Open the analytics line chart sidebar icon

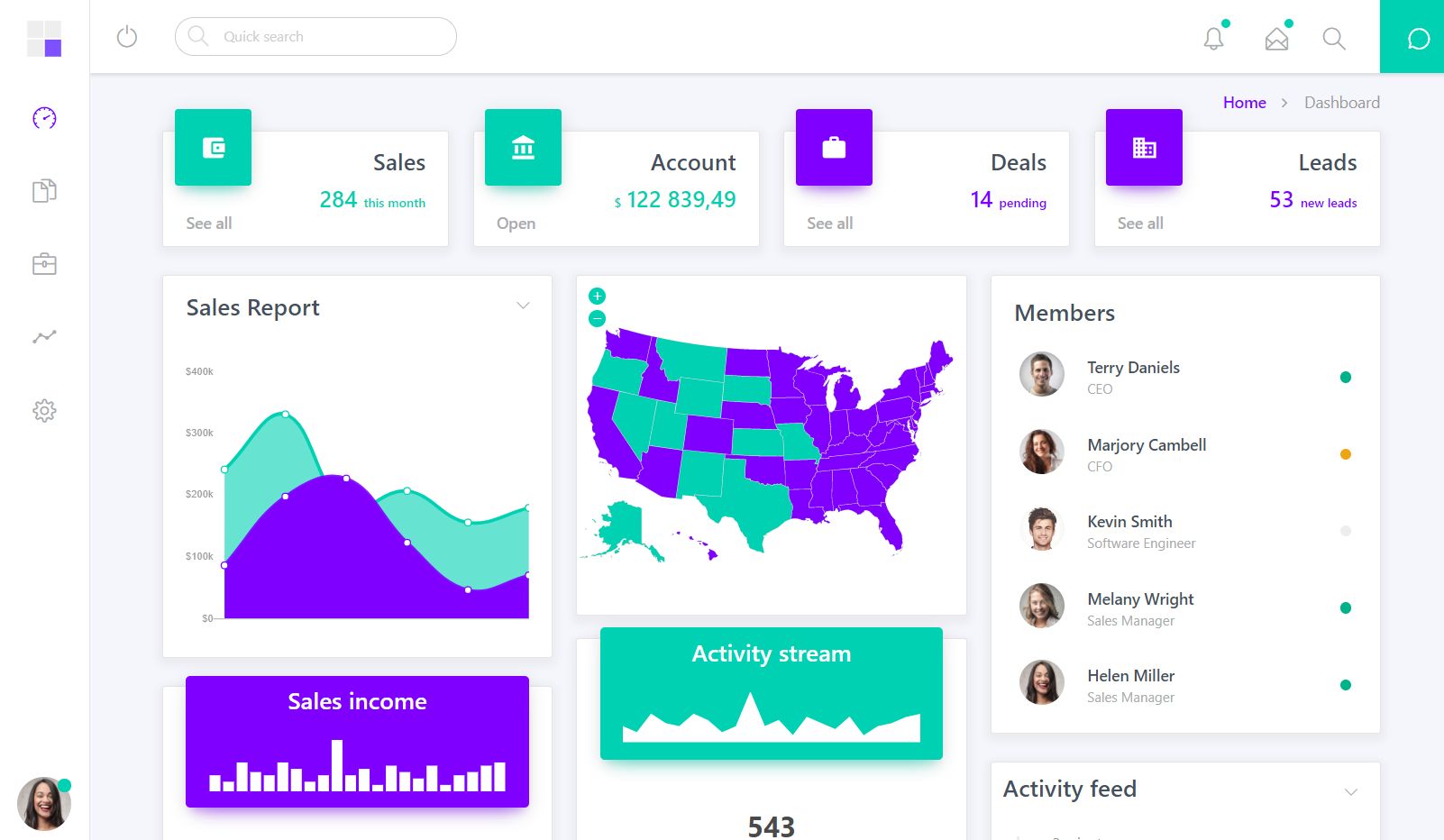44,337
